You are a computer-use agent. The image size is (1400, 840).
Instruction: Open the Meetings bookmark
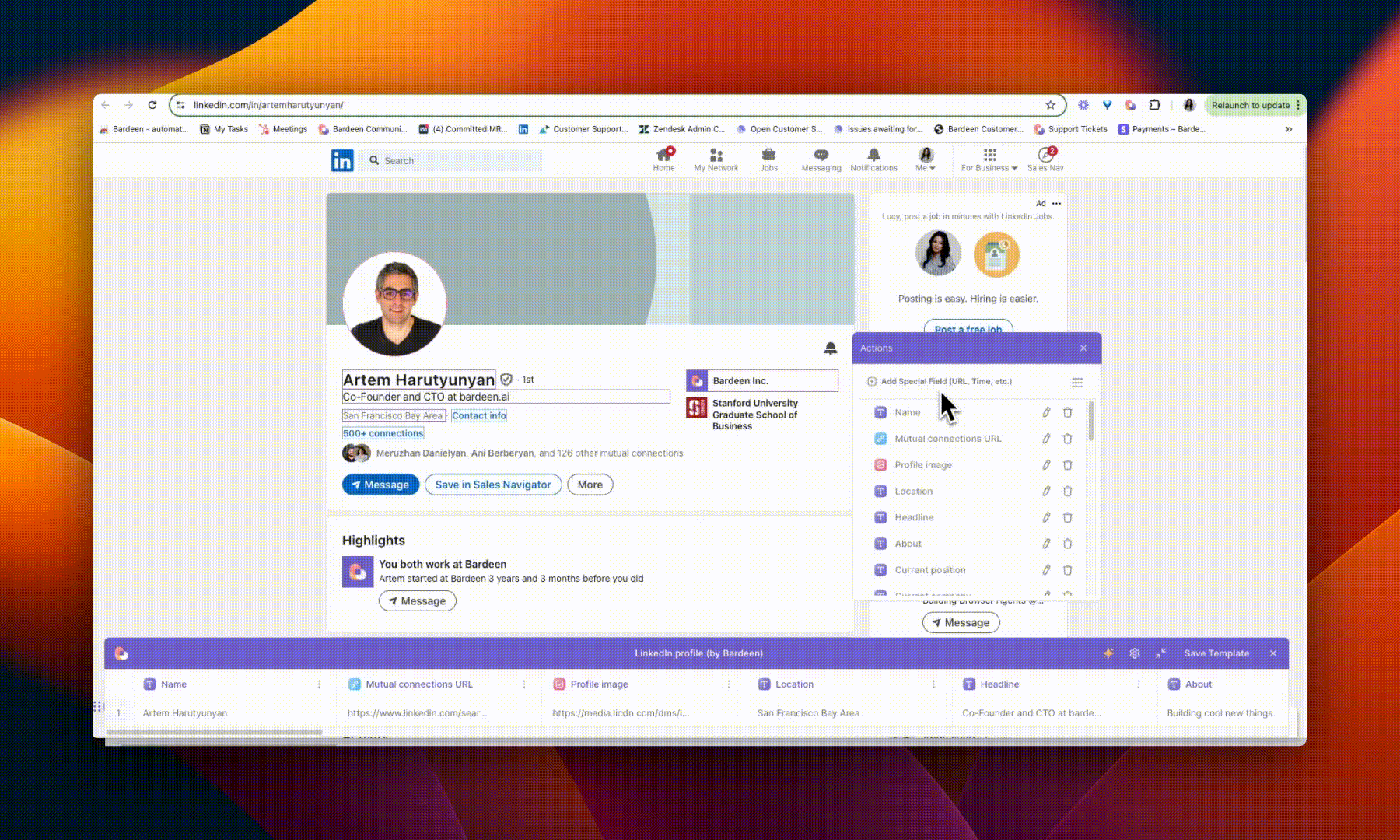pos(283,129)
